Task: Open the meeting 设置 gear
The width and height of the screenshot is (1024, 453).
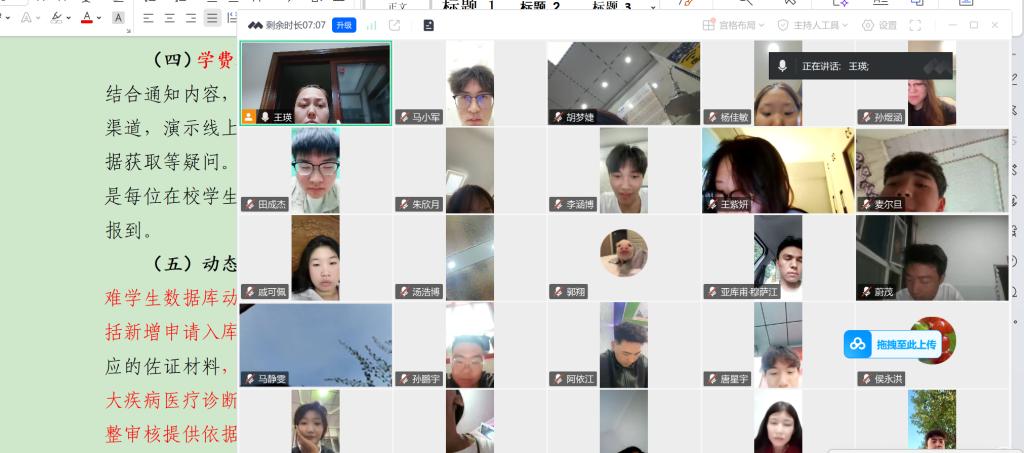Action: tap(879, 25)
